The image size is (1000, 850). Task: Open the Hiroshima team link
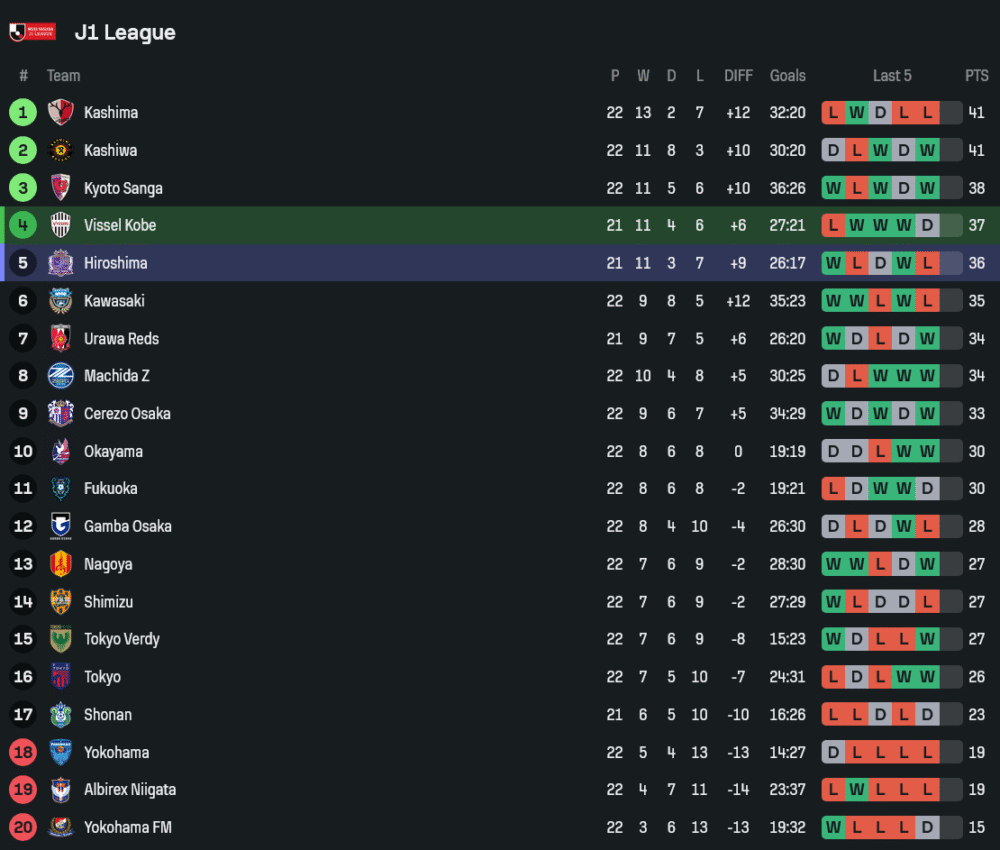[115, 263]
